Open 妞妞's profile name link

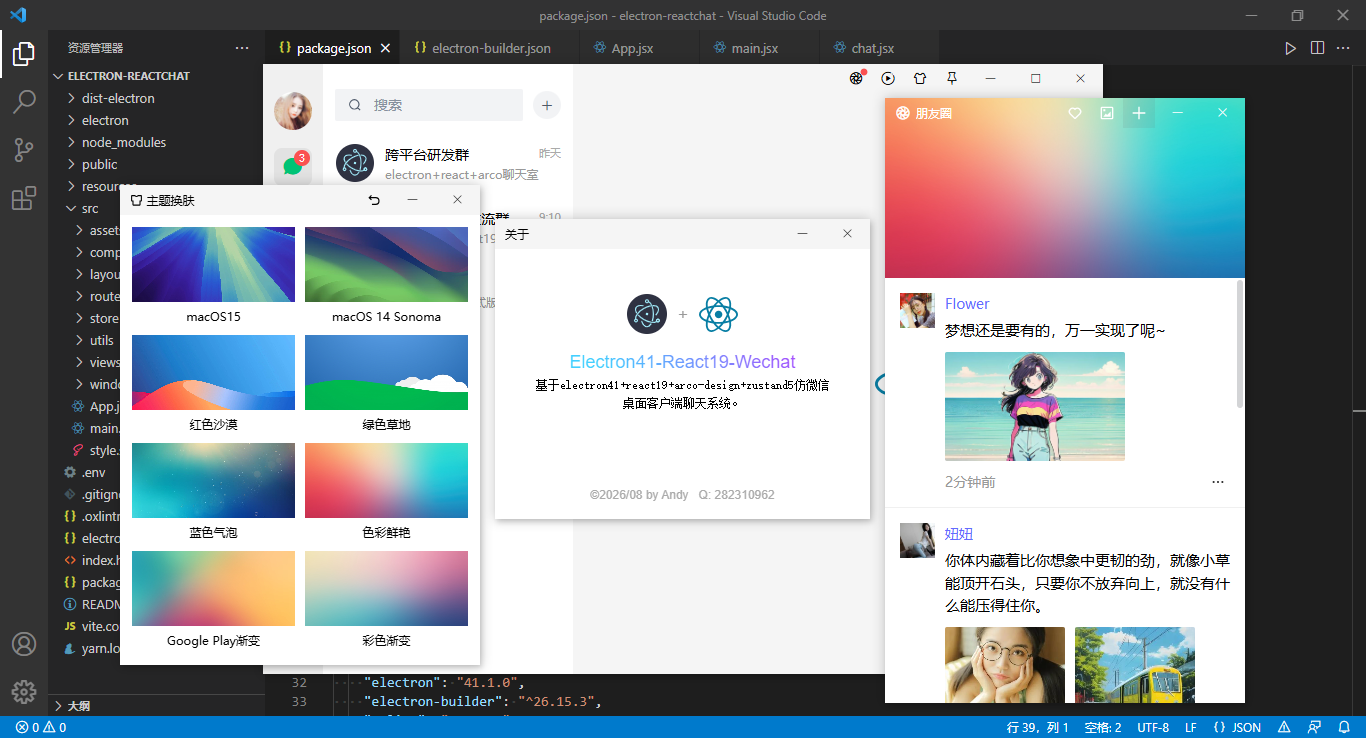pyautogui.click(x=959, y=534)
